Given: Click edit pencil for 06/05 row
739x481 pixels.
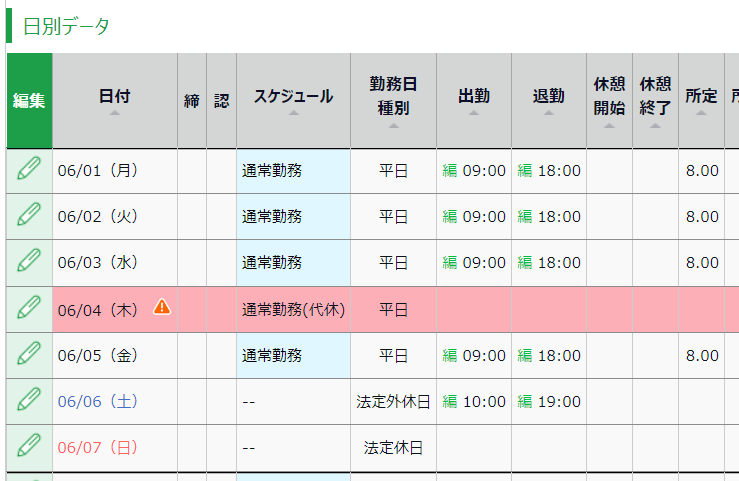Looking at the screenshot, I should (x=29, y=355).
